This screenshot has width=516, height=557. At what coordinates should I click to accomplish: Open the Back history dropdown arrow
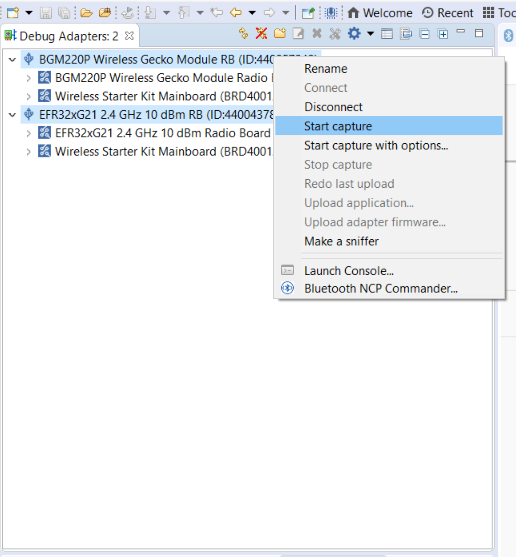(x=252, y=13)
